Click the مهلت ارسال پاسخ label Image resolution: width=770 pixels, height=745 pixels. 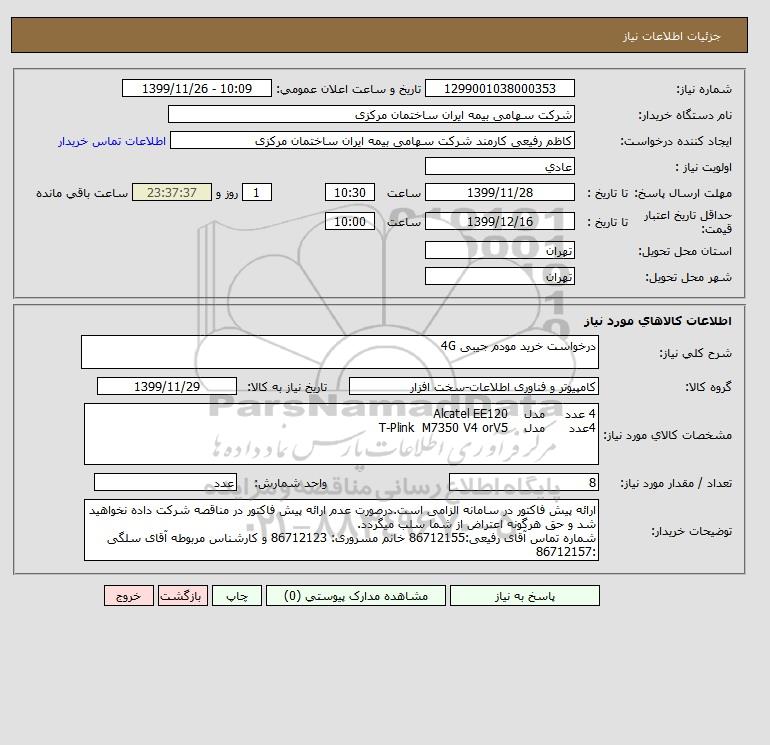pyautogui.click(x=683, y=193)
